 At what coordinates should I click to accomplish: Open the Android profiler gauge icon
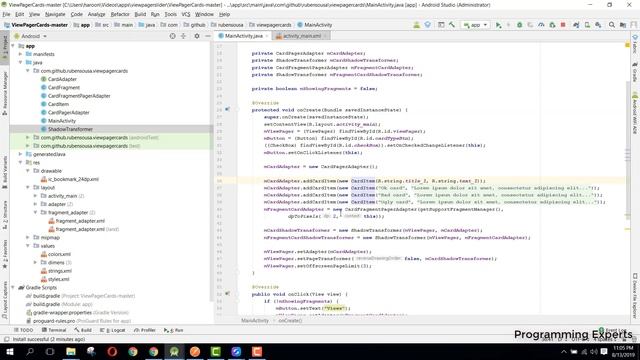click(541, 25)
